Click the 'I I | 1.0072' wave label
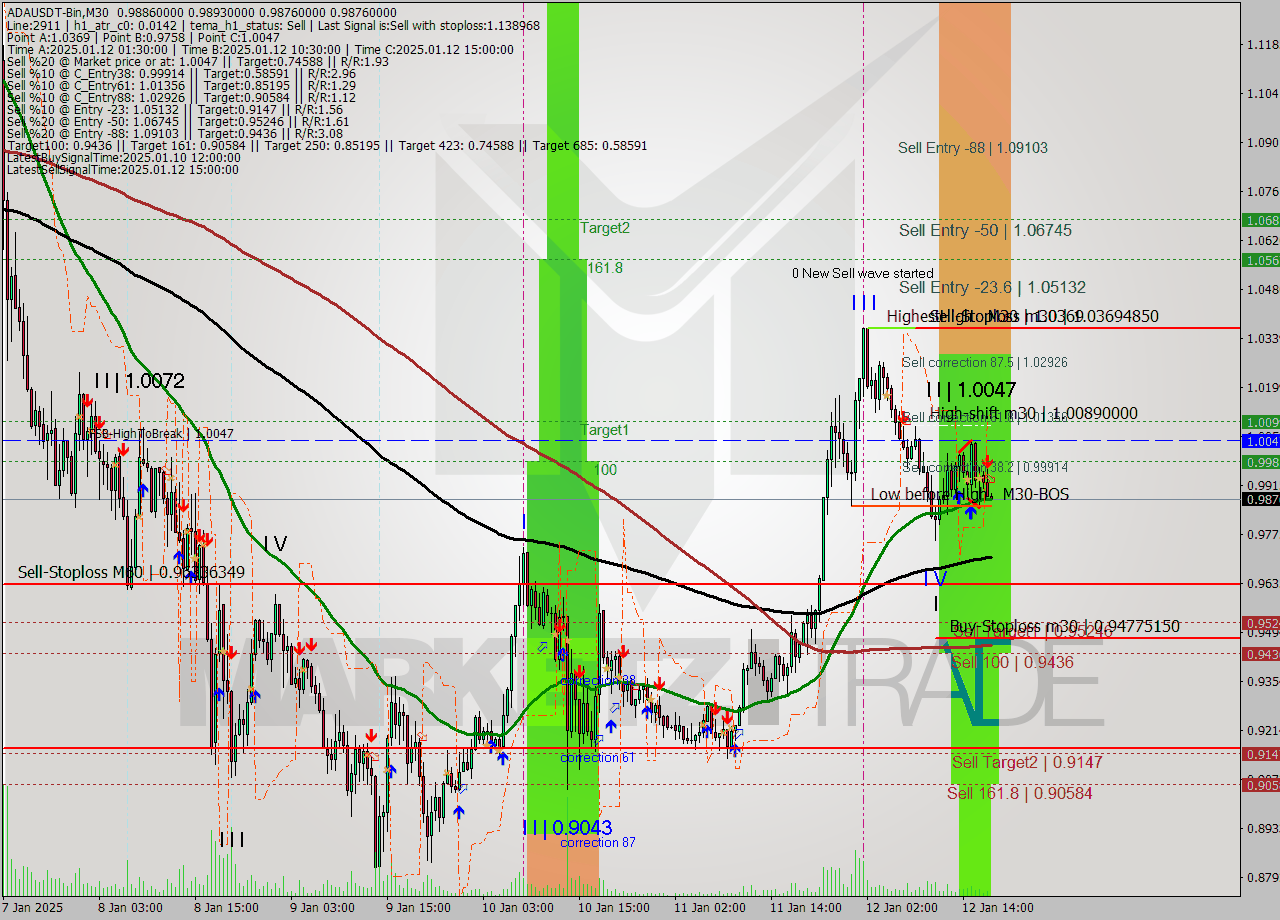Image resolution: width=1280 pixels, height=920 pixels. tap(138, 380)
